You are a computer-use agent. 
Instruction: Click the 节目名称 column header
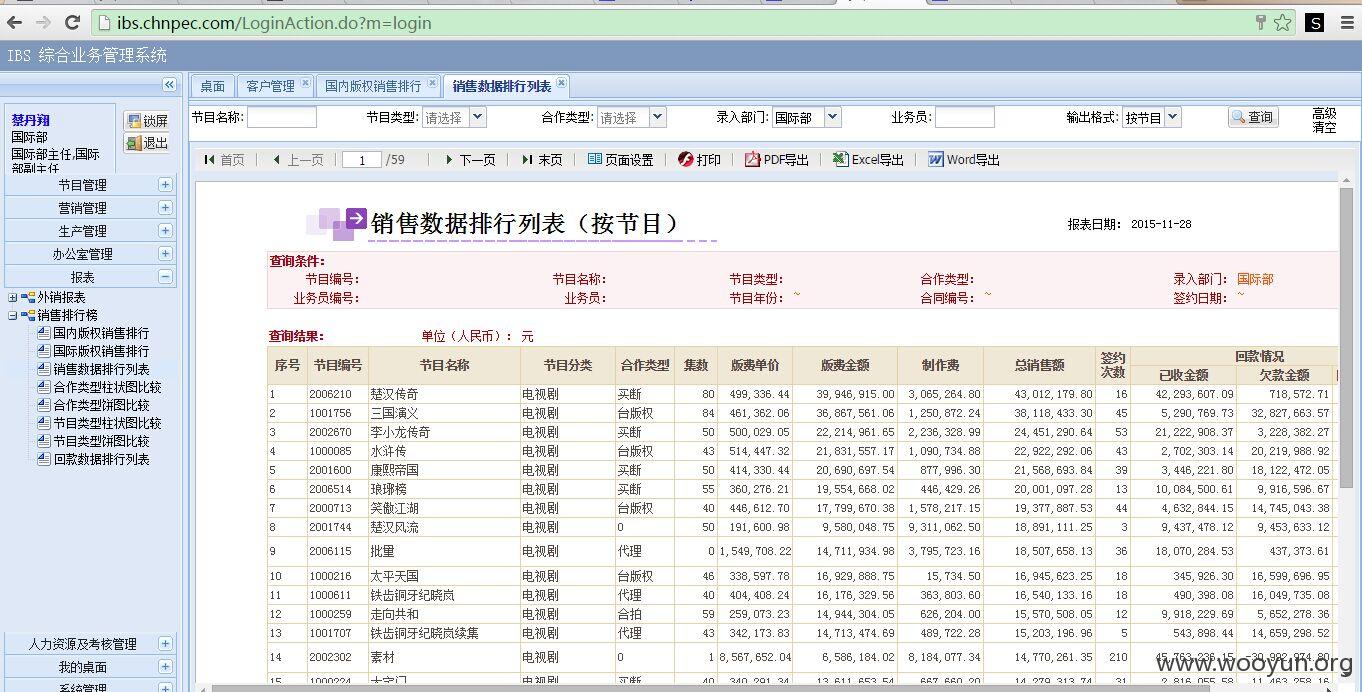point(444,366)
